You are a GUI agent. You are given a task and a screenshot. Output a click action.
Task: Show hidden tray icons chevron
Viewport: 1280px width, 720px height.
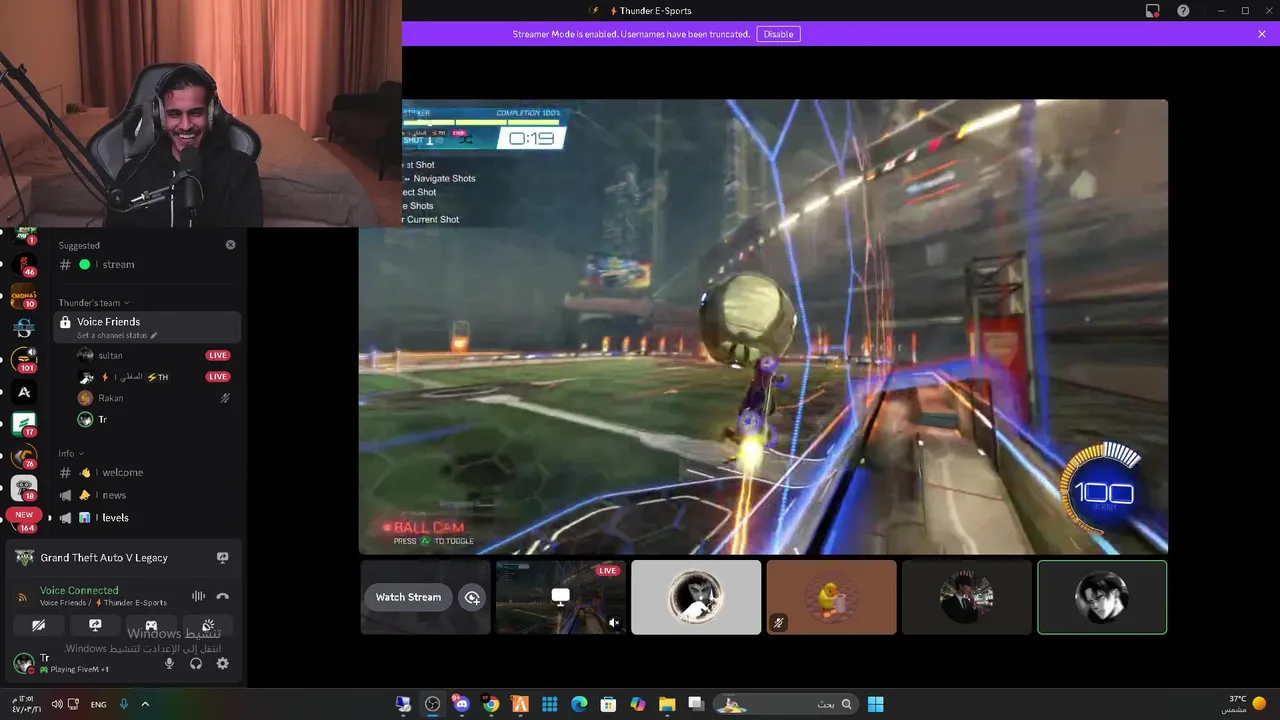point(145,704)
